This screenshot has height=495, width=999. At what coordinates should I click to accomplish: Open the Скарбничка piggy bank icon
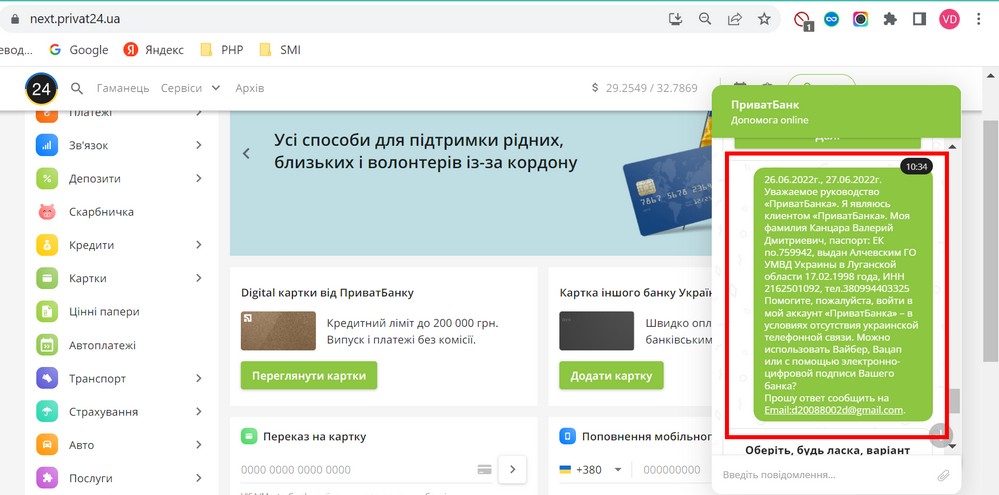click(x=47, y=212)
